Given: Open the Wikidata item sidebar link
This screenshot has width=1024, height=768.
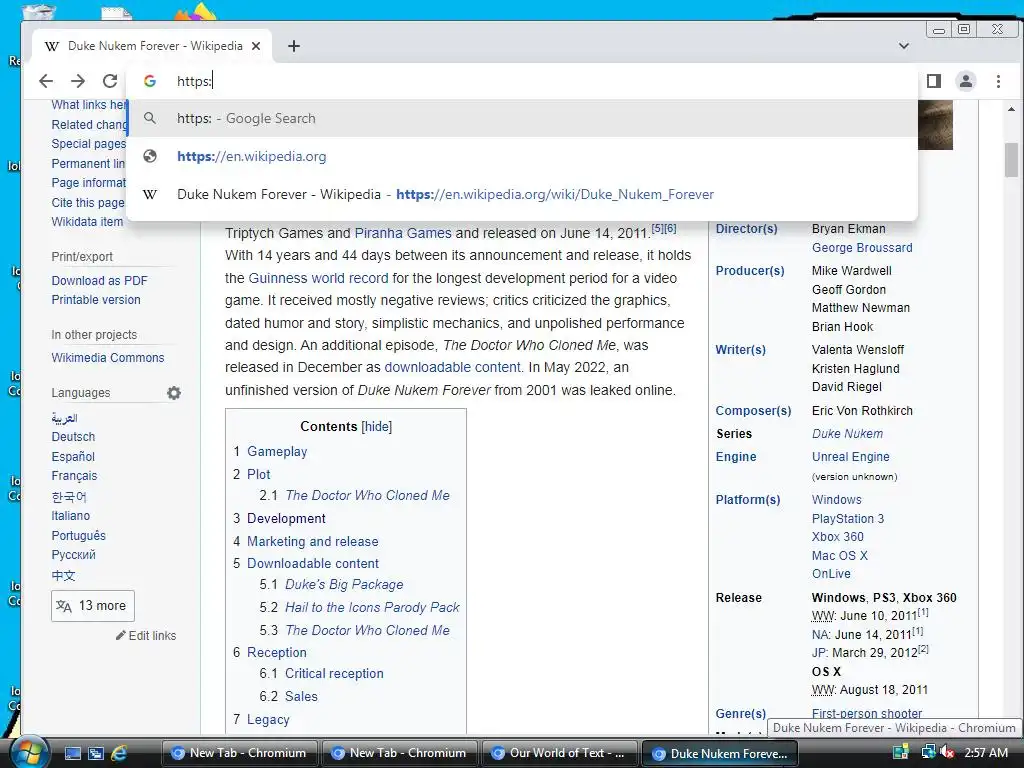Looking at the screenshot, I should point(87,222).
